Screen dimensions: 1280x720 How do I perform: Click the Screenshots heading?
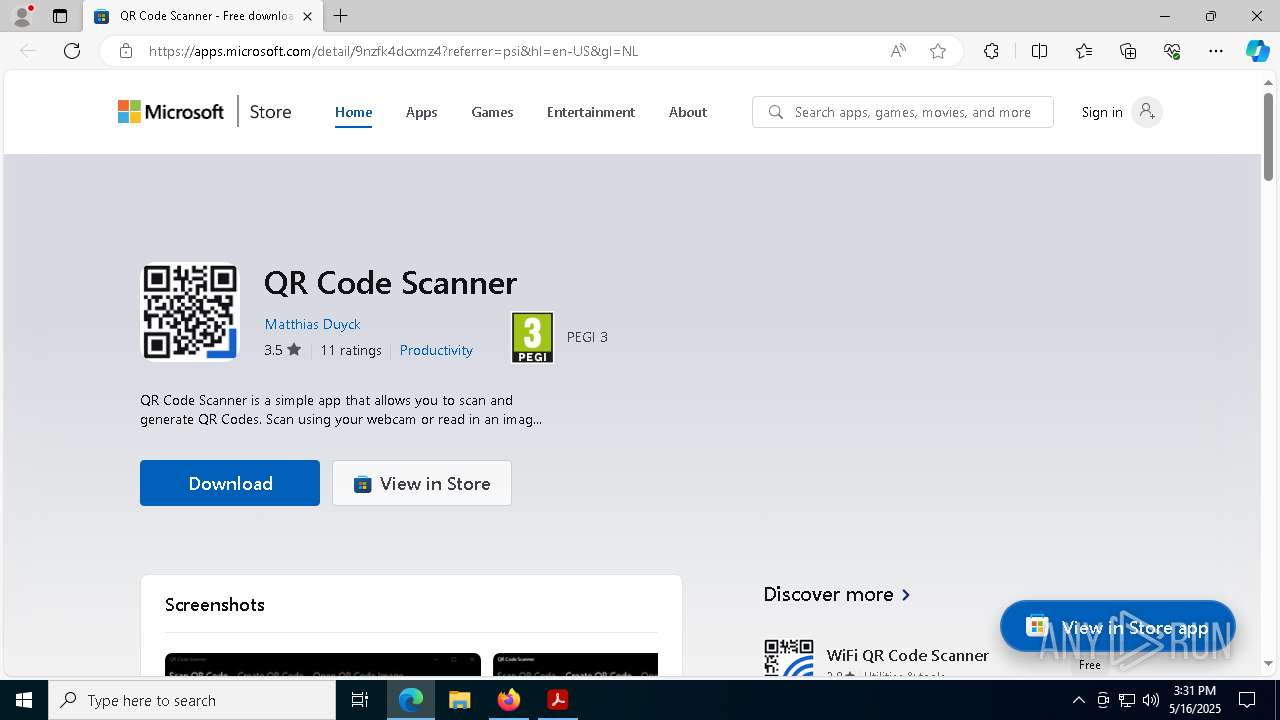pos(215,604)
